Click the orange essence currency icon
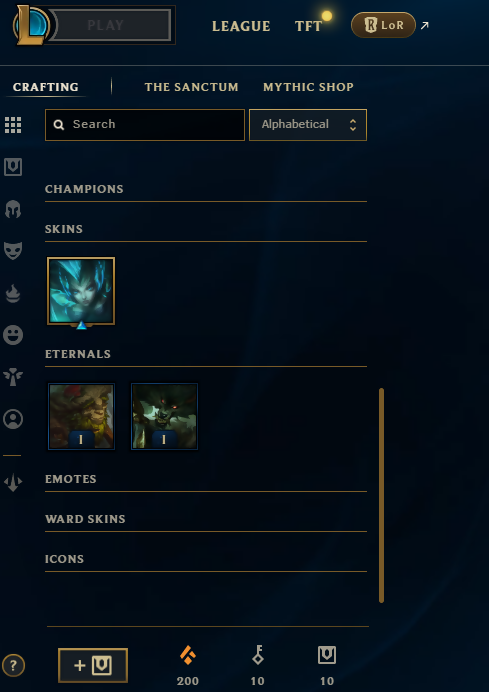Image resolution: width=489 pixels, height=692 pixels. pos(188,655)
